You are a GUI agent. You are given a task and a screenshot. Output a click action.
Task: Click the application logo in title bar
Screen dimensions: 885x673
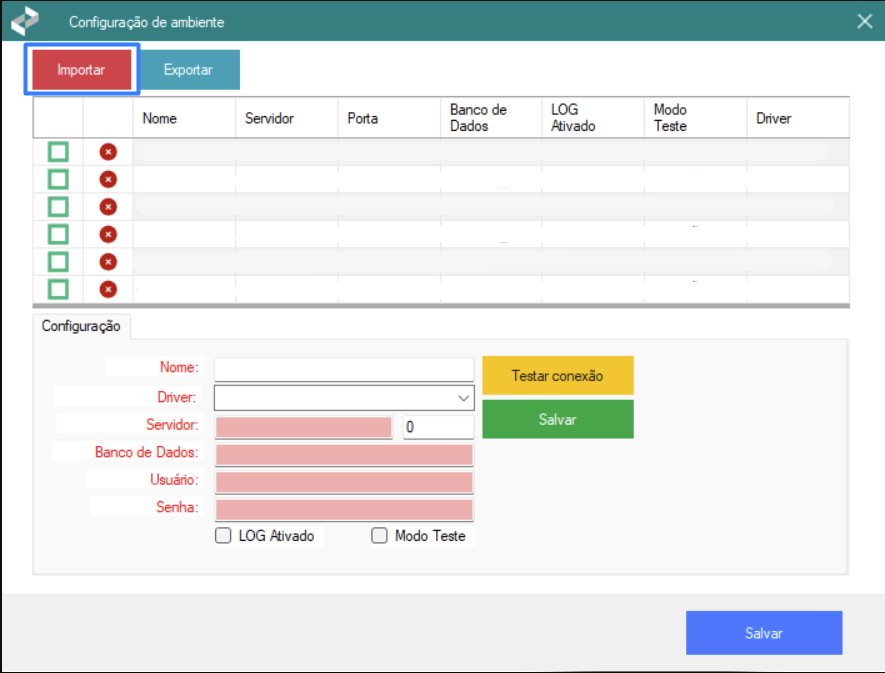25,21
